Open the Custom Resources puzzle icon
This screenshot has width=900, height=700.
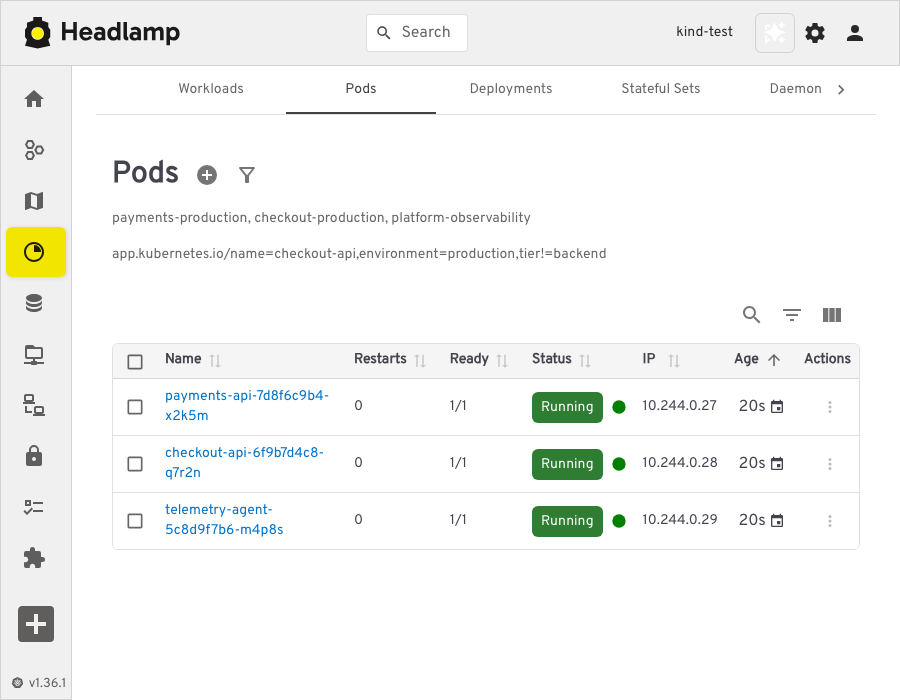pos(34,558)
